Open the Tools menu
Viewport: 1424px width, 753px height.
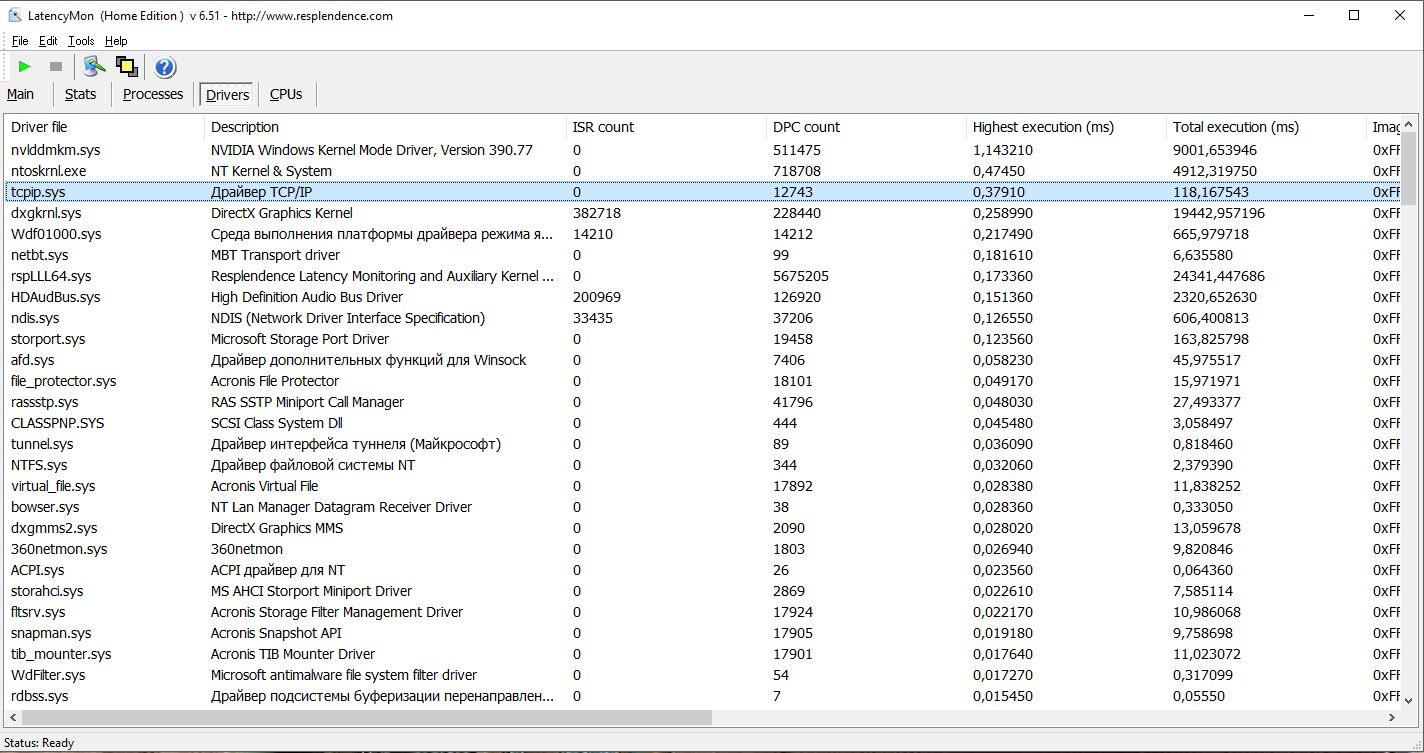pyautogui.click(x=81, y=41)
